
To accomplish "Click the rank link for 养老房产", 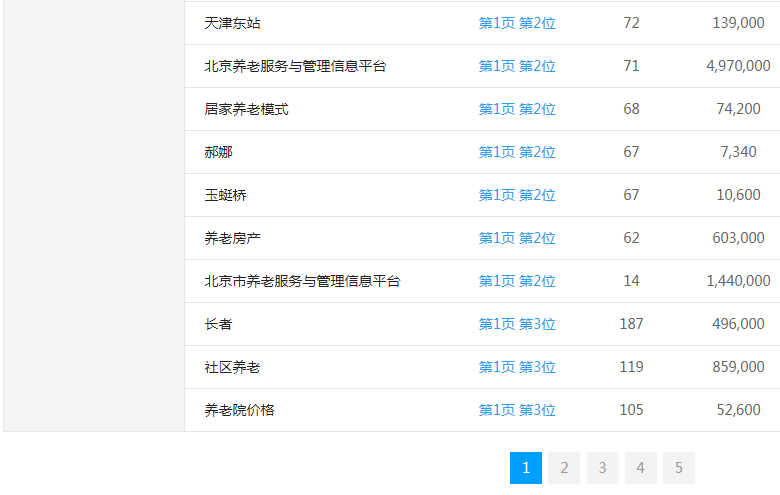I will tap(517, 238).
